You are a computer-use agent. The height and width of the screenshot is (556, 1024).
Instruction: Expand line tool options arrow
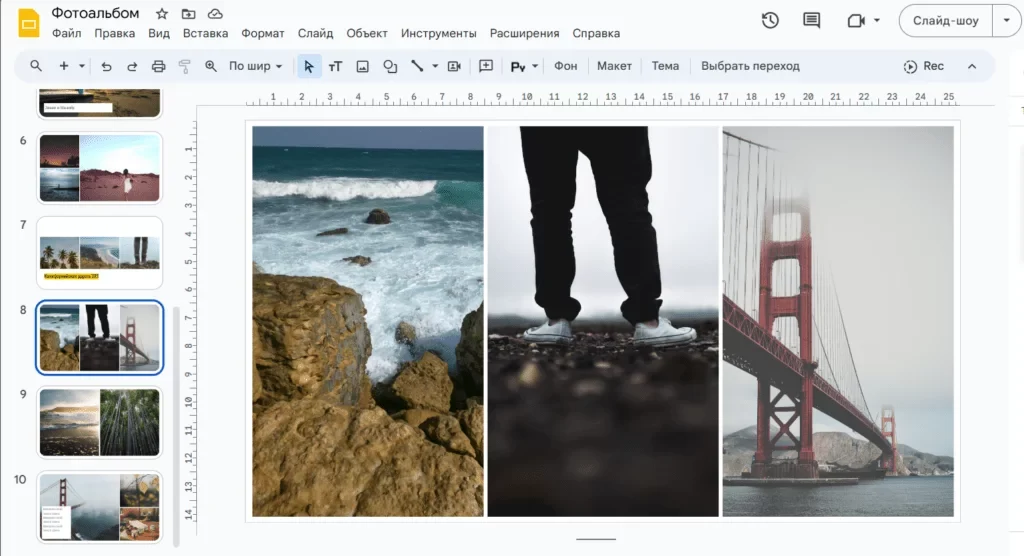(x=435, y=66)
